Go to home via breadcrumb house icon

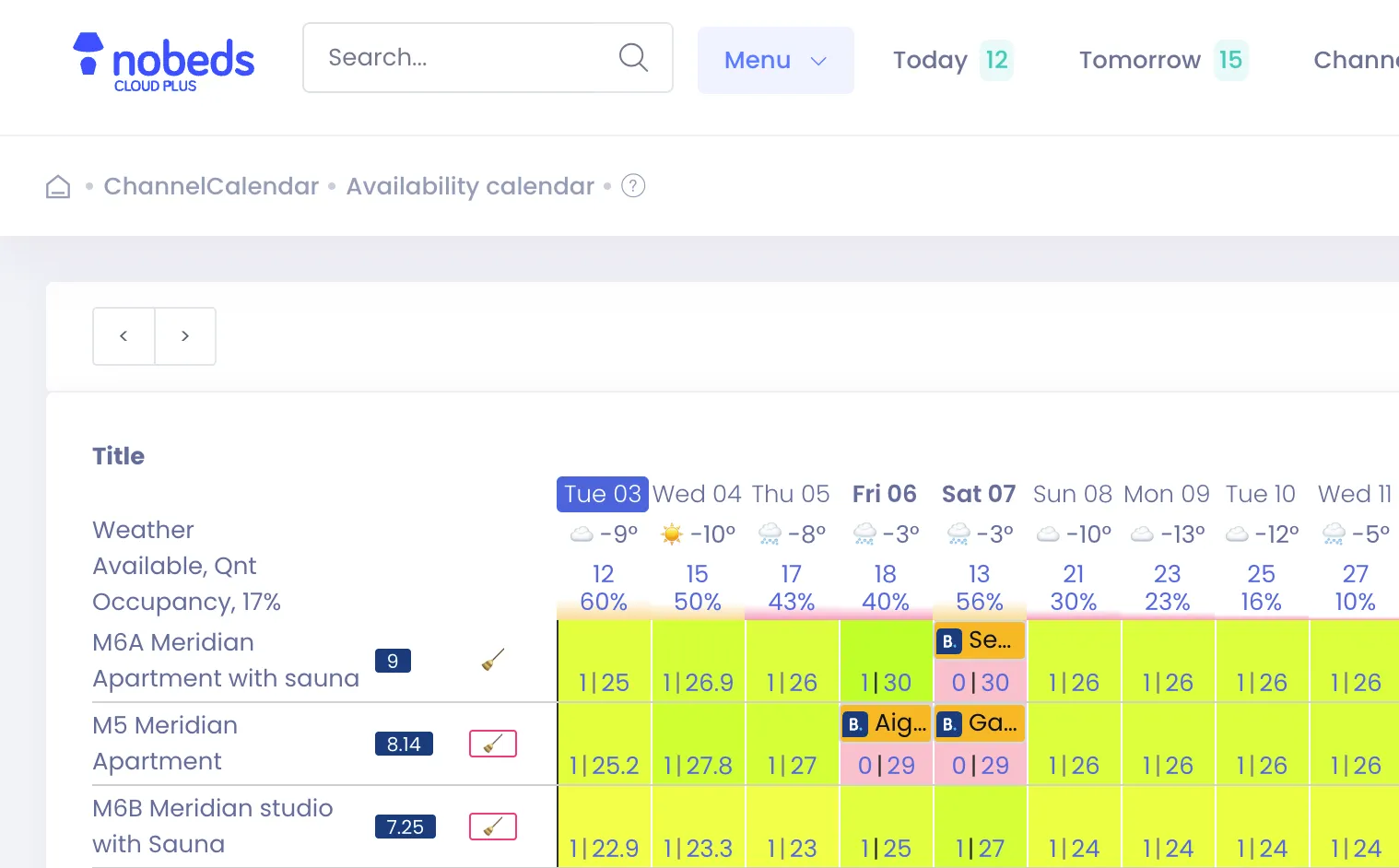pos(58,186)
